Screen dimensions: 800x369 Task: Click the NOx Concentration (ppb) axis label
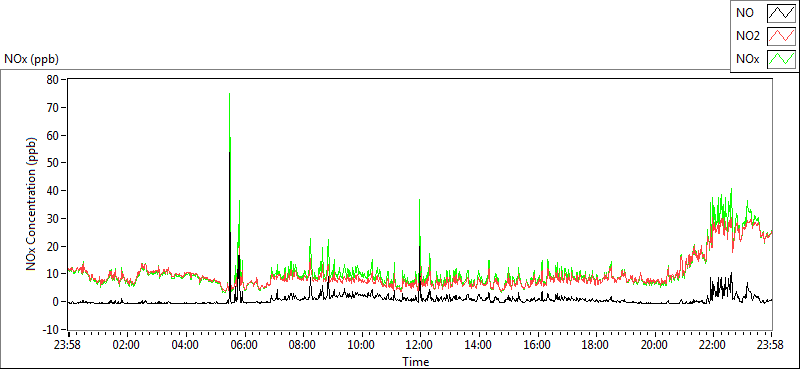click(x=32, y=204)
